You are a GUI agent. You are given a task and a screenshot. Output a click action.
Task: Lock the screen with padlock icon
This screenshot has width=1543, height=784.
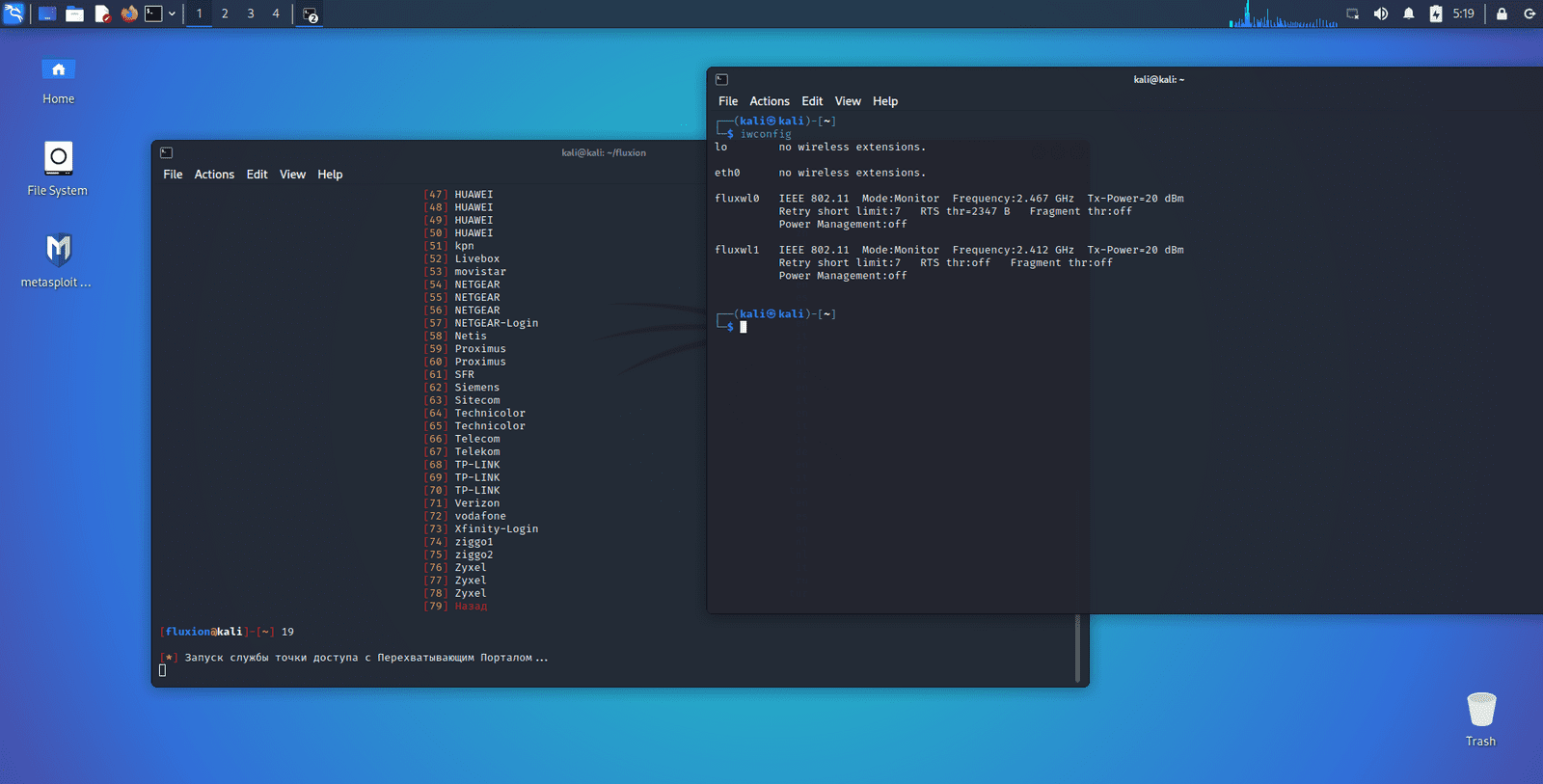(1502, 14)
